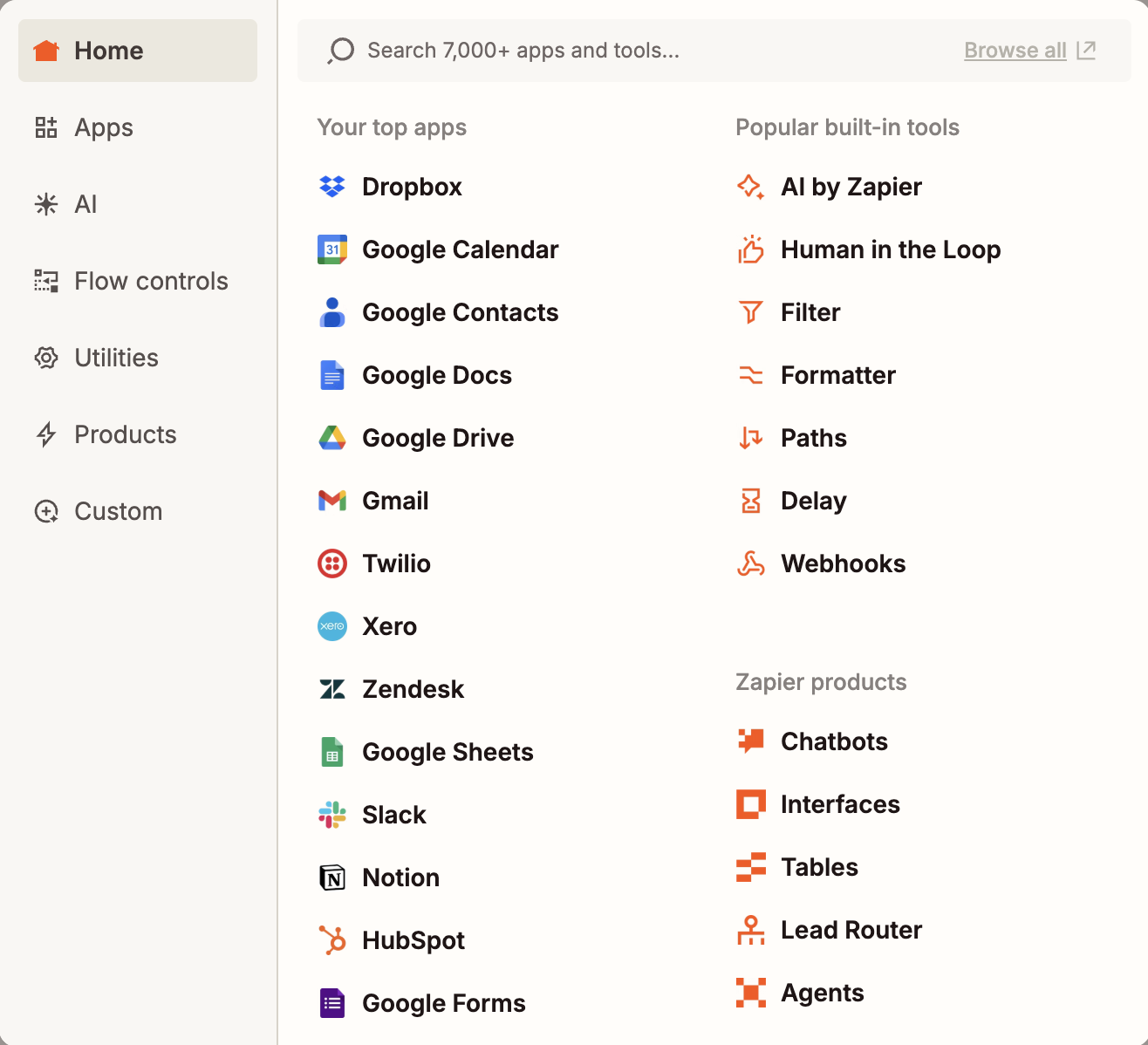
Task: Switch to the Apps sidebar section
Action: coord(103,127)
